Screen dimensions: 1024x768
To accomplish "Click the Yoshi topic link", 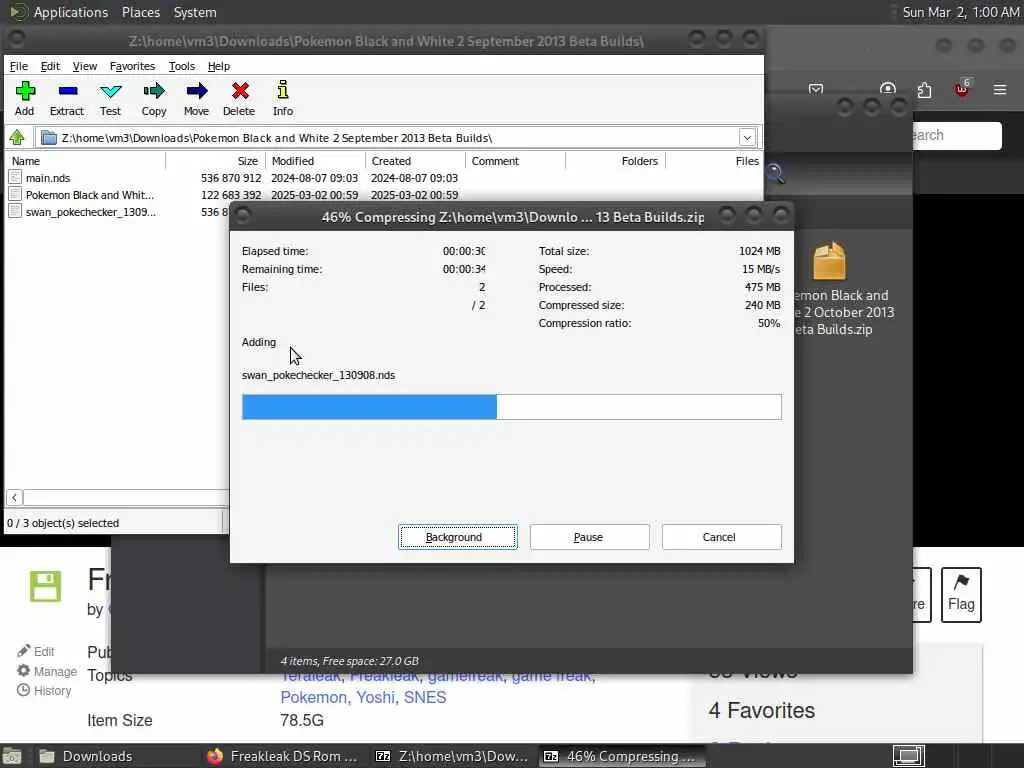I will coord(376,697).
